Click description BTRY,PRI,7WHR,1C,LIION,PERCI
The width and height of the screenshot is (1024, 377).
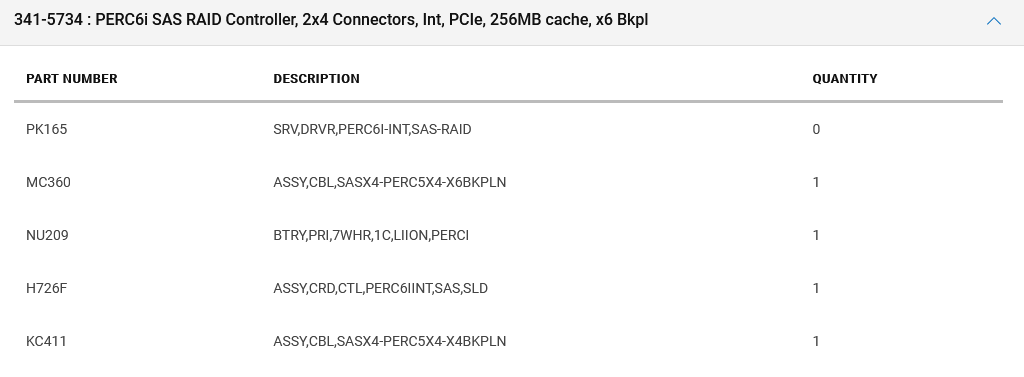tap(371, 235)
